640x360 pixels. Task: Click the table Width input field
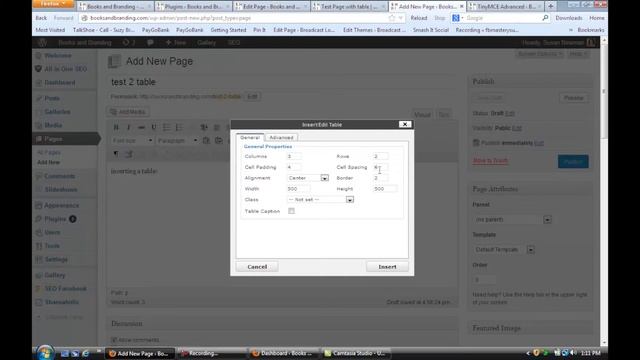(x=298, y=189)
